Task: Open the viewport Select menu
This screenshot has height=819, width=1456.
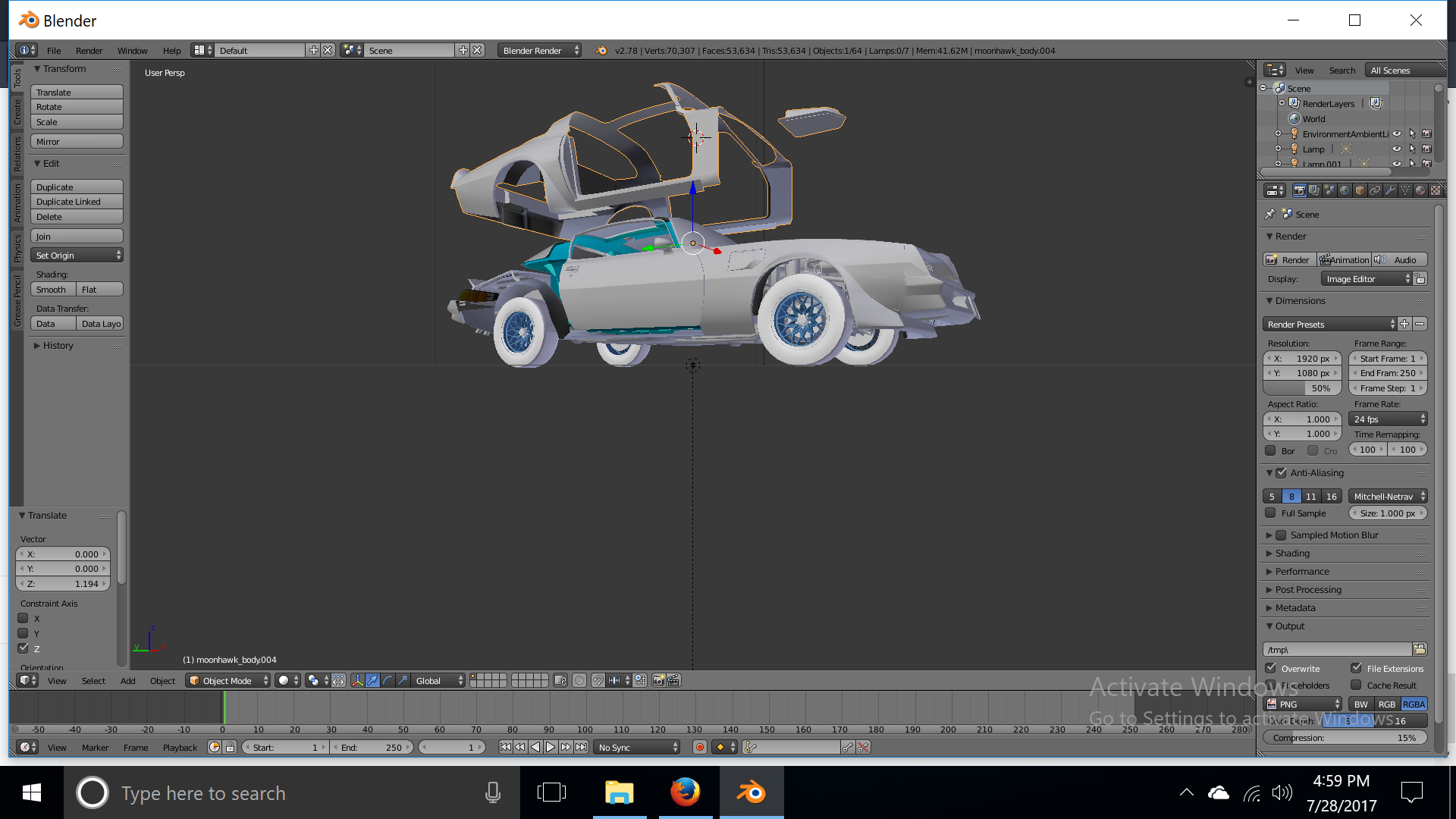Action: point(93,680)
